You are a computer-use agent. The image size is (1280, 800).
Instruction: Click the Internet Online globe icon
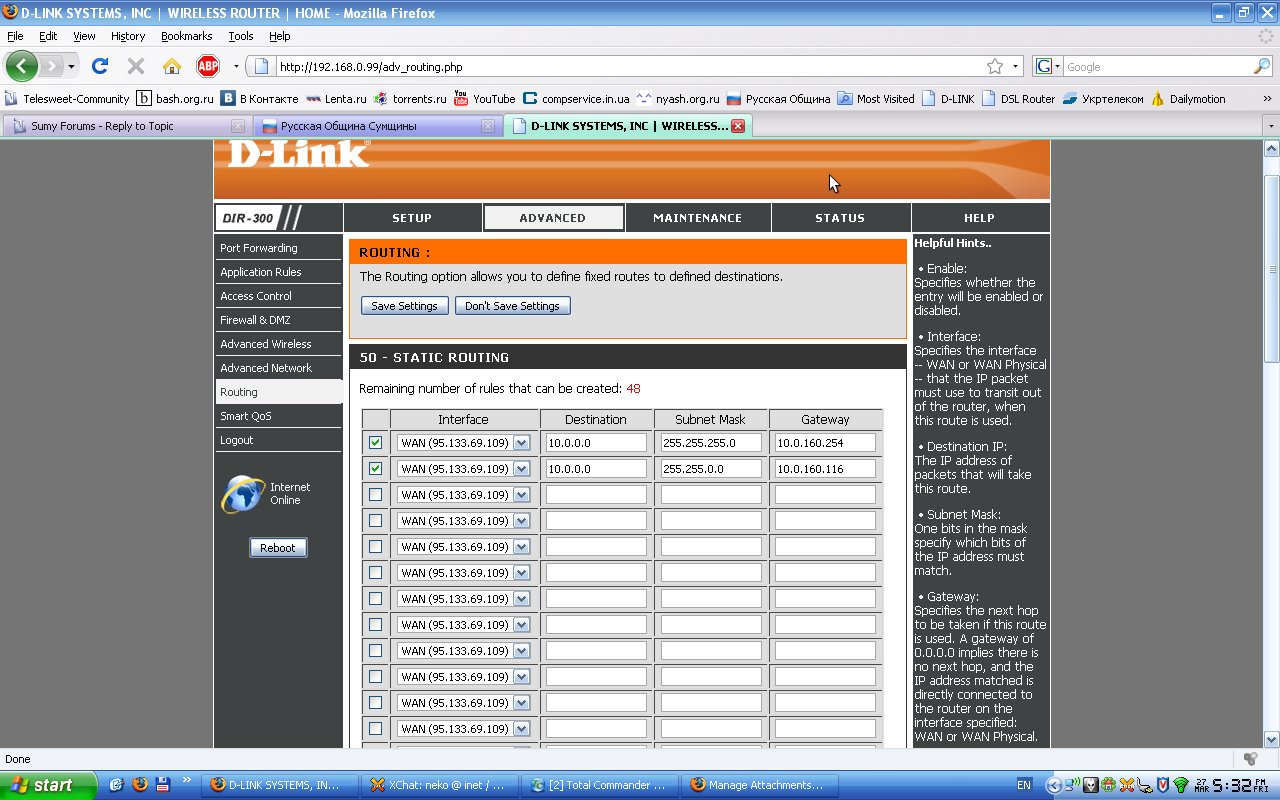pos(241,494)
